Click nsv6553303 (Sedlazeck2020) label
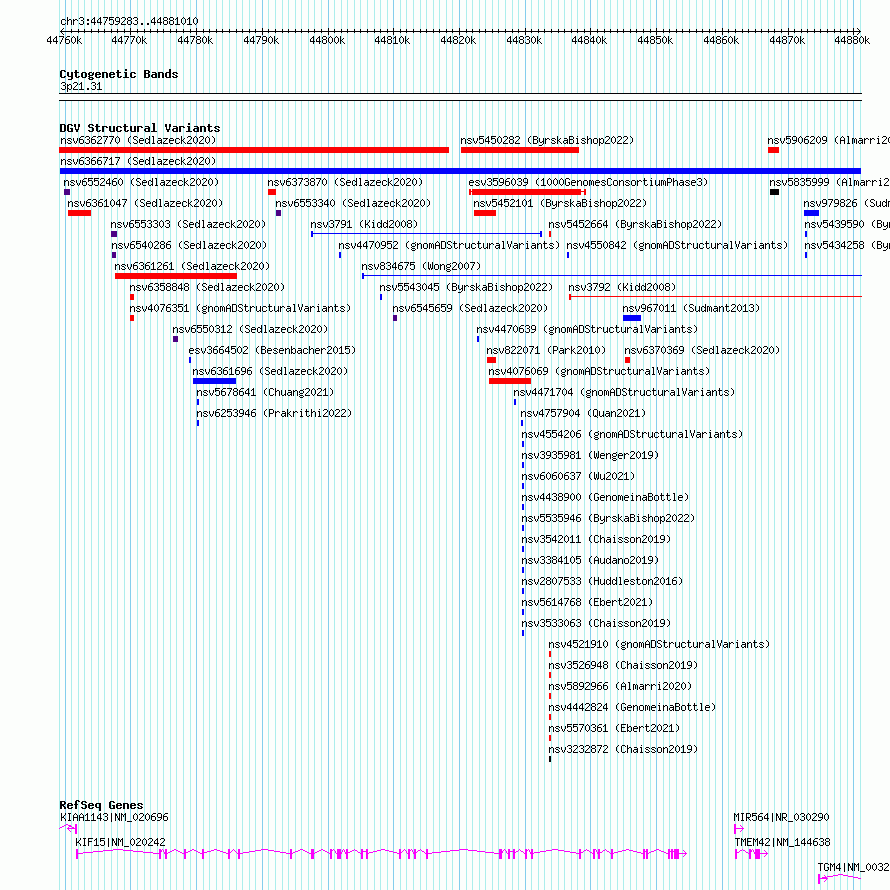The image size is (890, 890). pyautogui.click(x=188, y=224)
